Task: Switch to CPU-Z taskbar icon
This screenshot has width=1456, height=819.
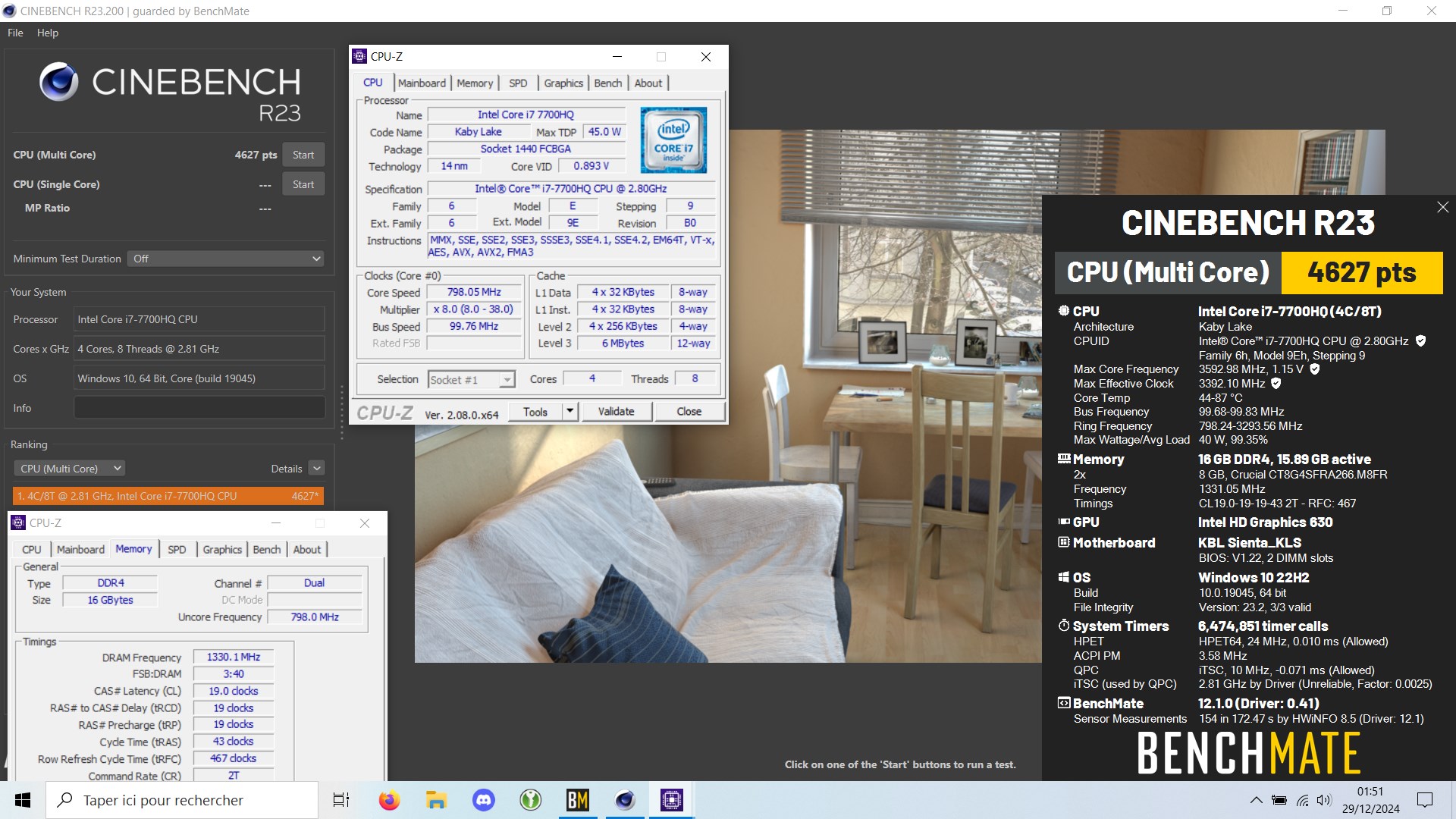Action: pos(672,800)
